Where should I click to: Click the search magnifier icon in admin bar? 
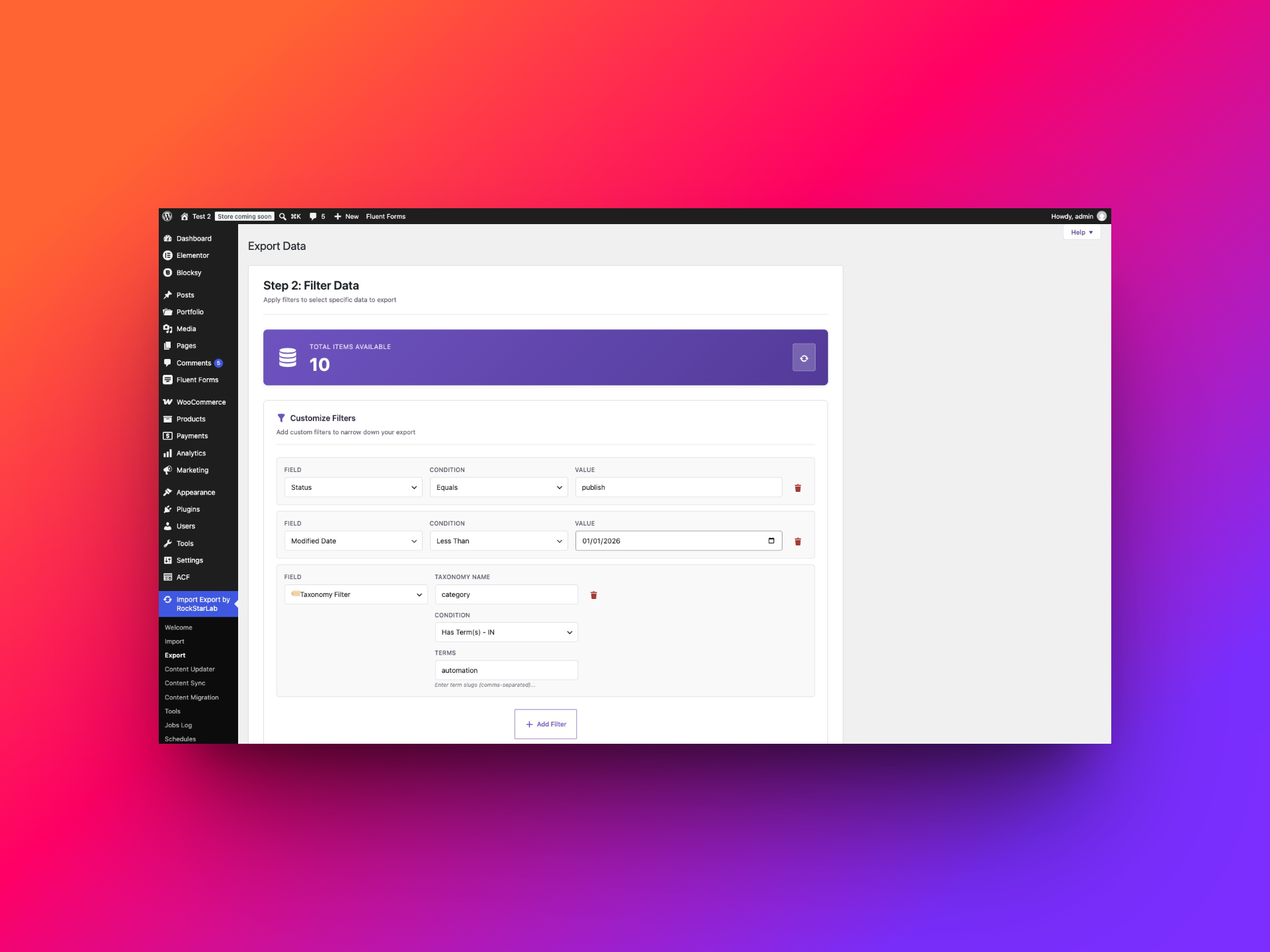282,216
